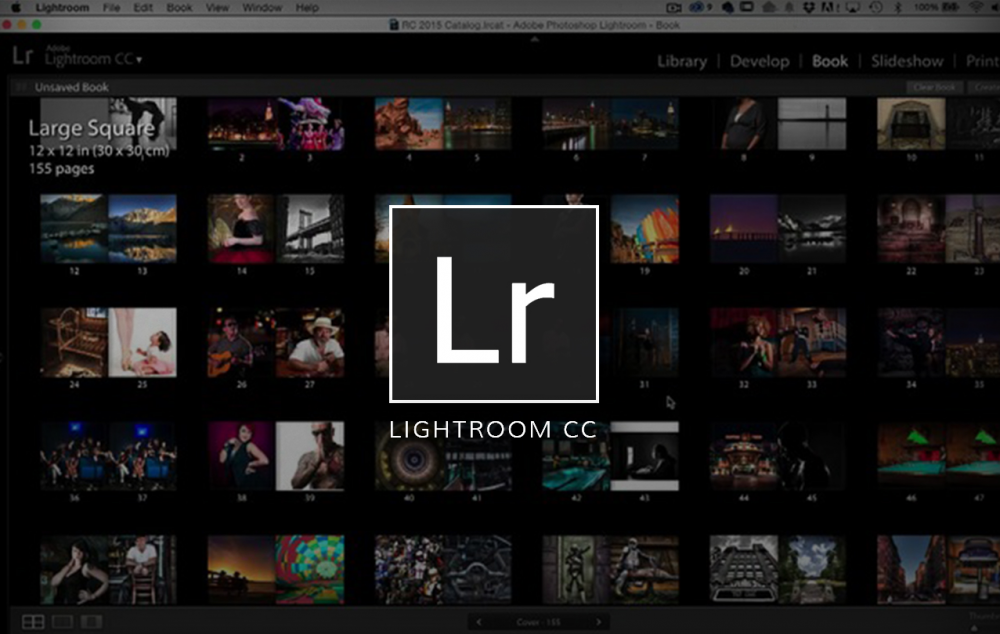Open the notification bell menu bar icon

pos(789,8)
